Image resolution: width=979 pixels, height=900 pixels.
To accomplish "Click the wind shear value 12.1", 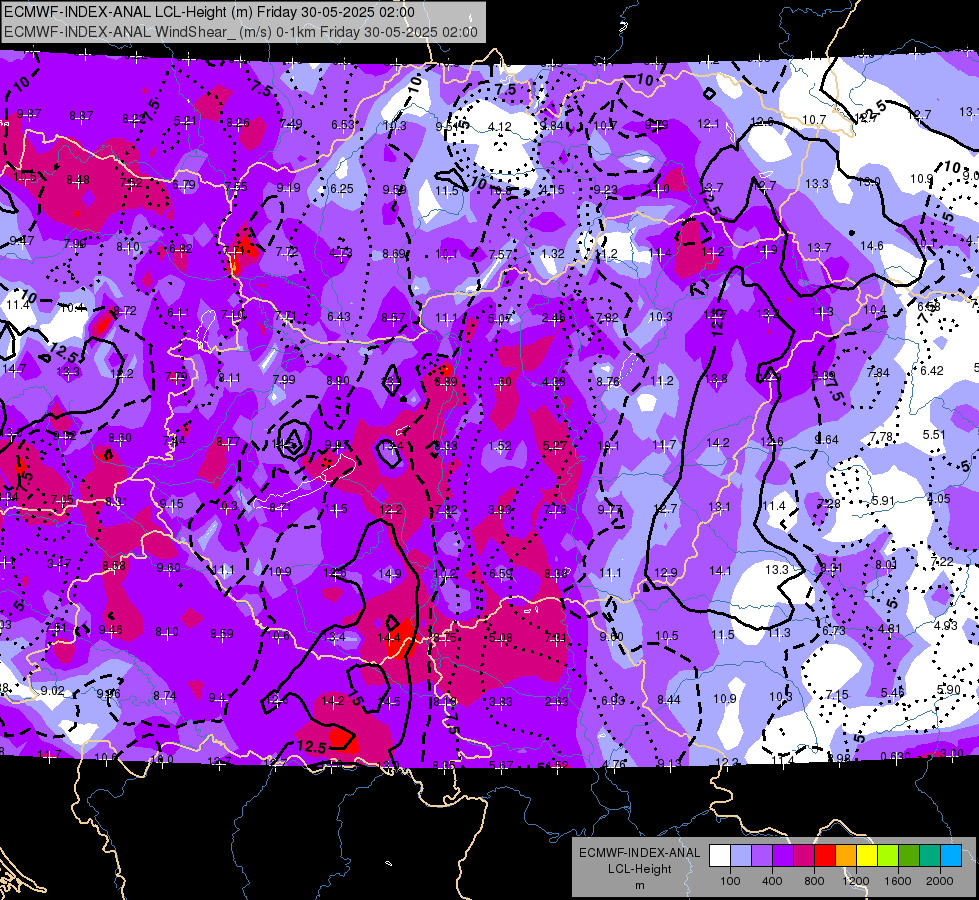I will pyautogui.click(x=708, y=124).
